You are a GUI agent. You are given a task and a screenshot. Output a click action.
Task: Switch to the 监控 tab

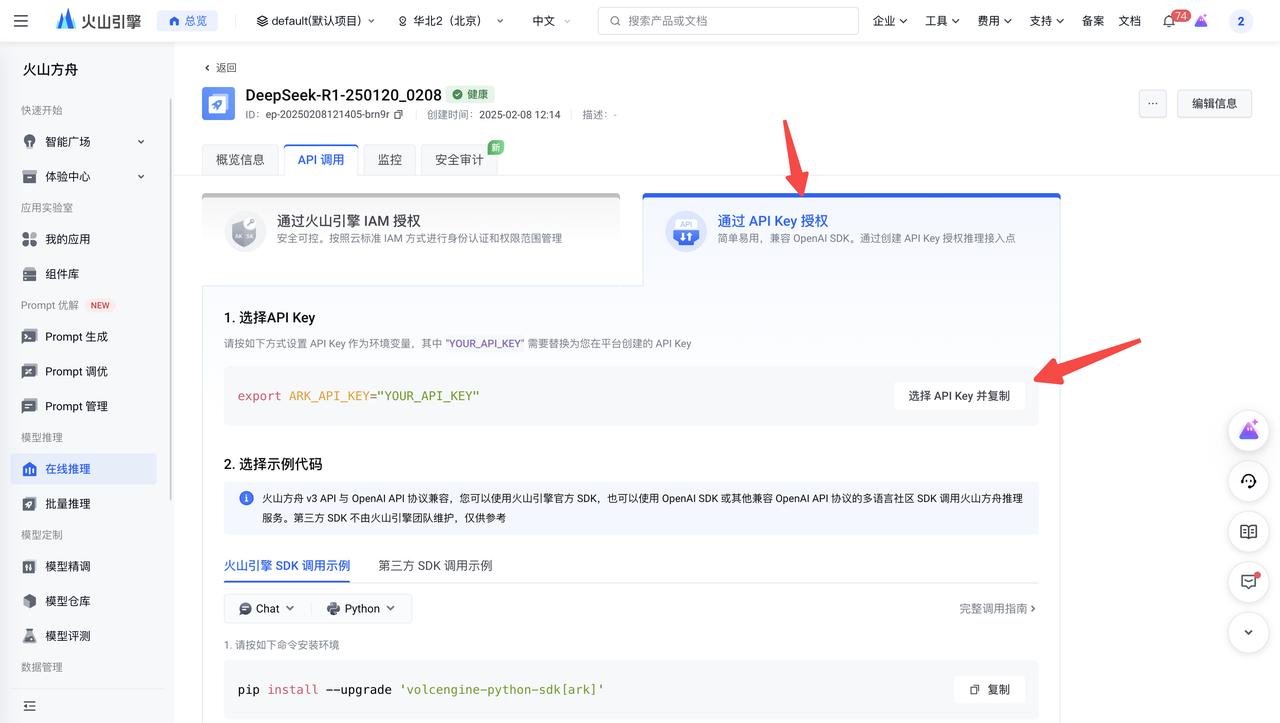(x=389, y=160)
